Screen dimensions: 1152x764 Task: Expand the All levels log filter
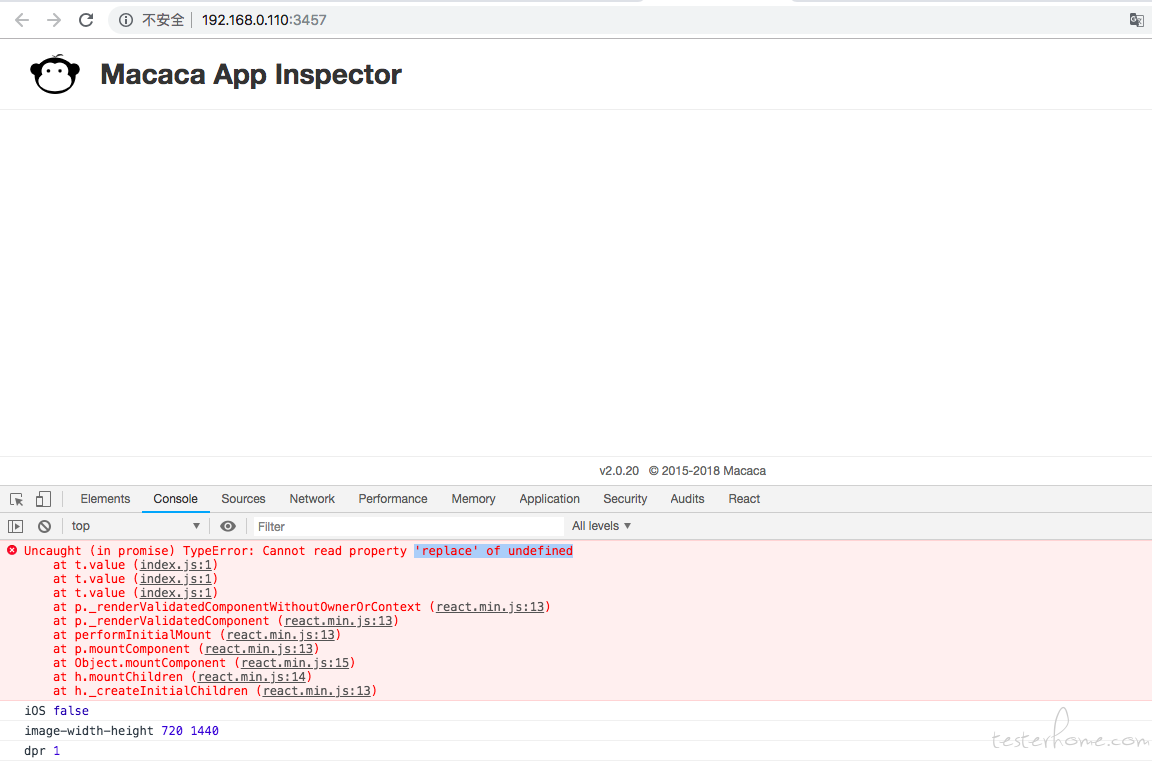[601, 526]
